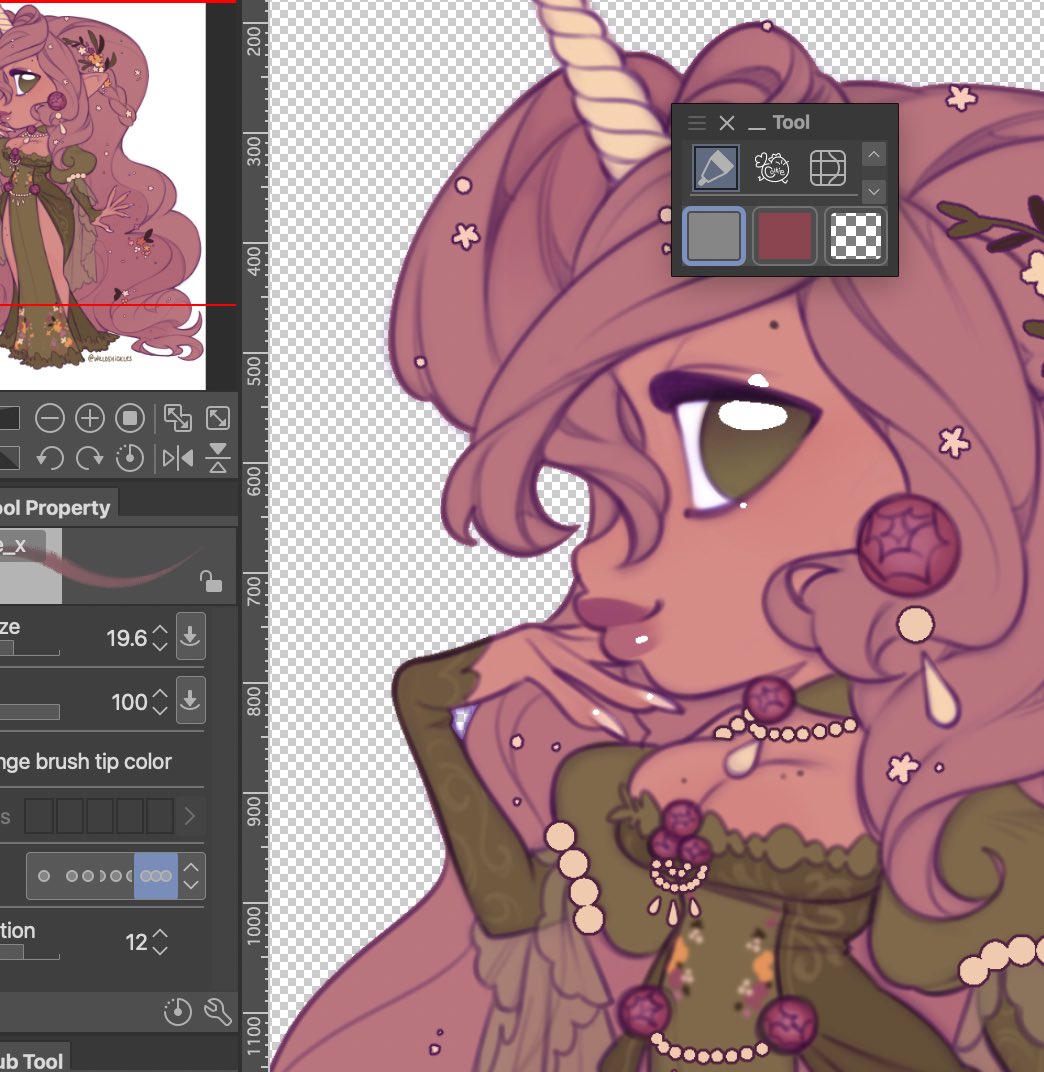Select the dark red sub color swatch

pos(785,237)
